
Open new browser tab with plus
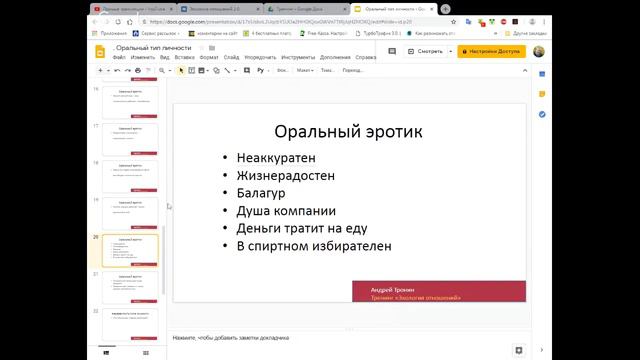coord(445,9)
